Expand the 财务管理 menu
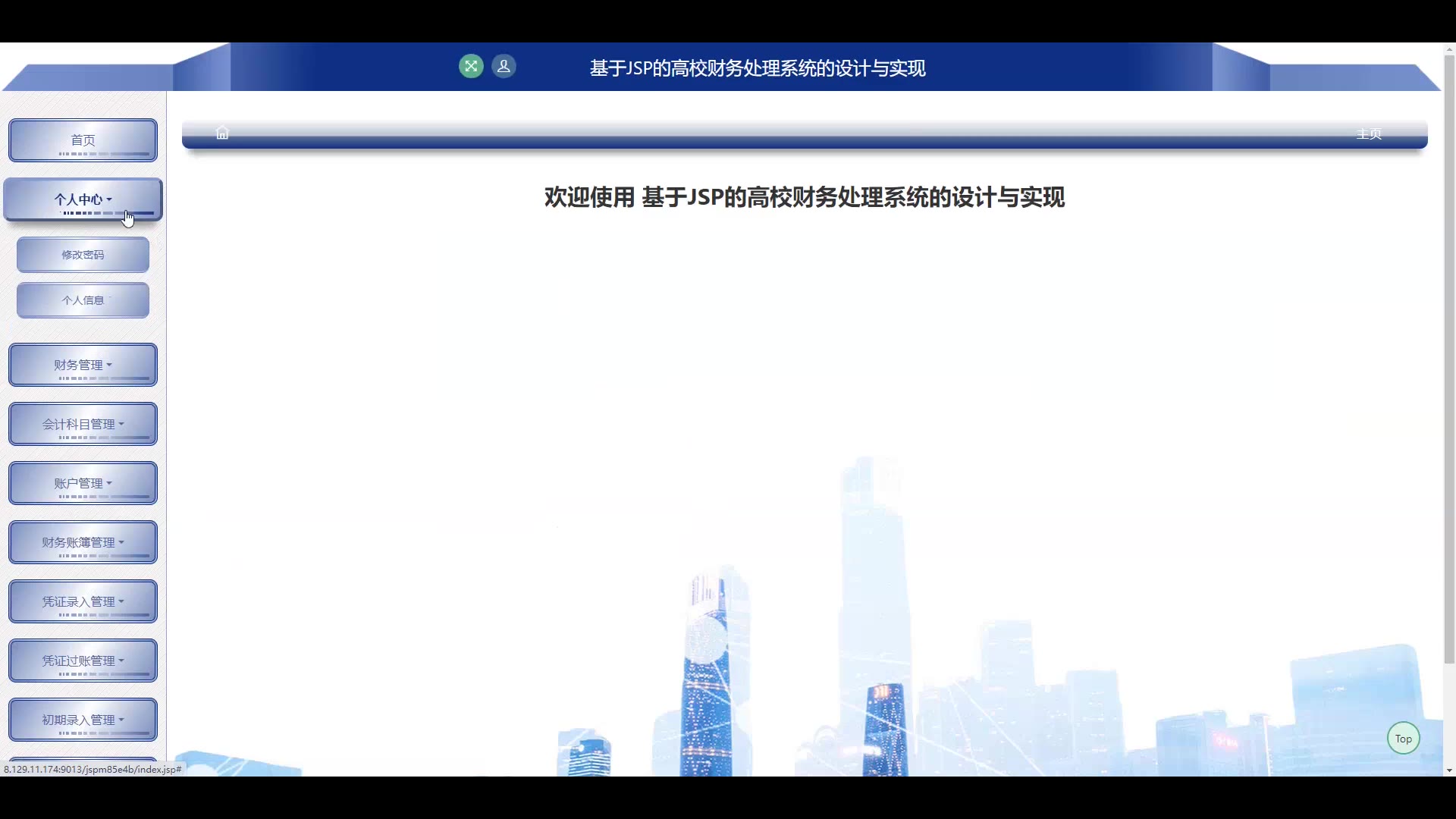The image size is (1456, 819). [x=83, y=365]
